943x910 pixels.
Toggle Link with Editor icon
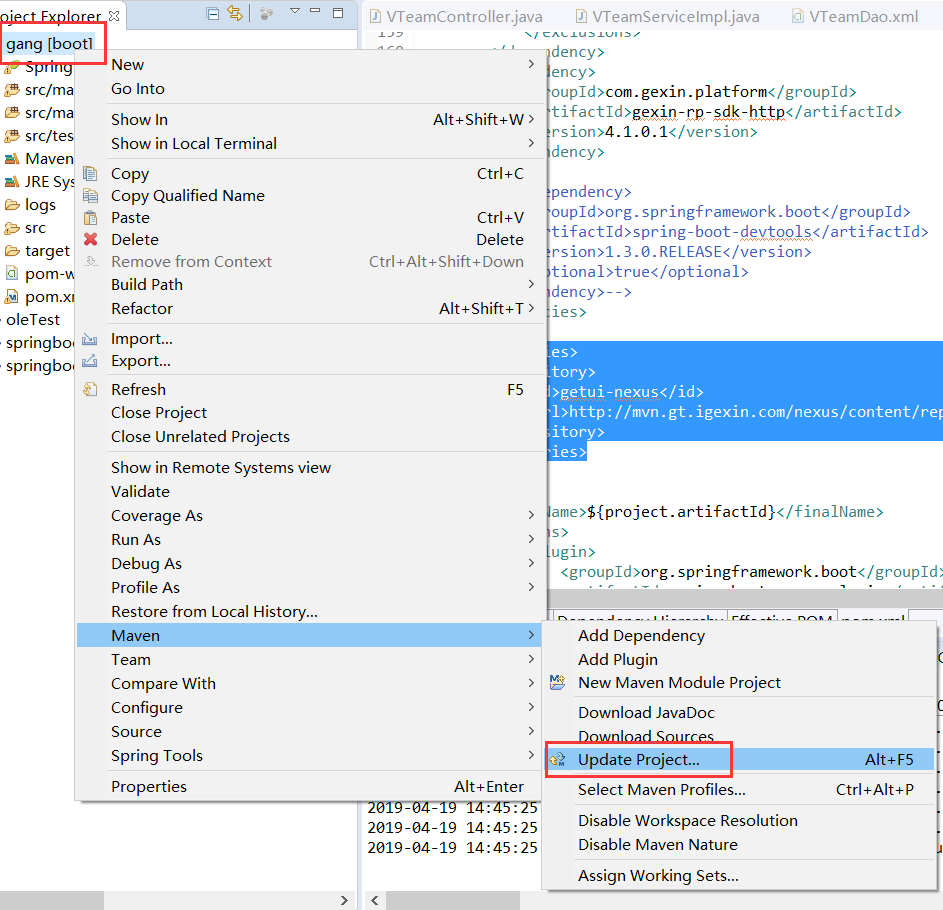point(235,13)
